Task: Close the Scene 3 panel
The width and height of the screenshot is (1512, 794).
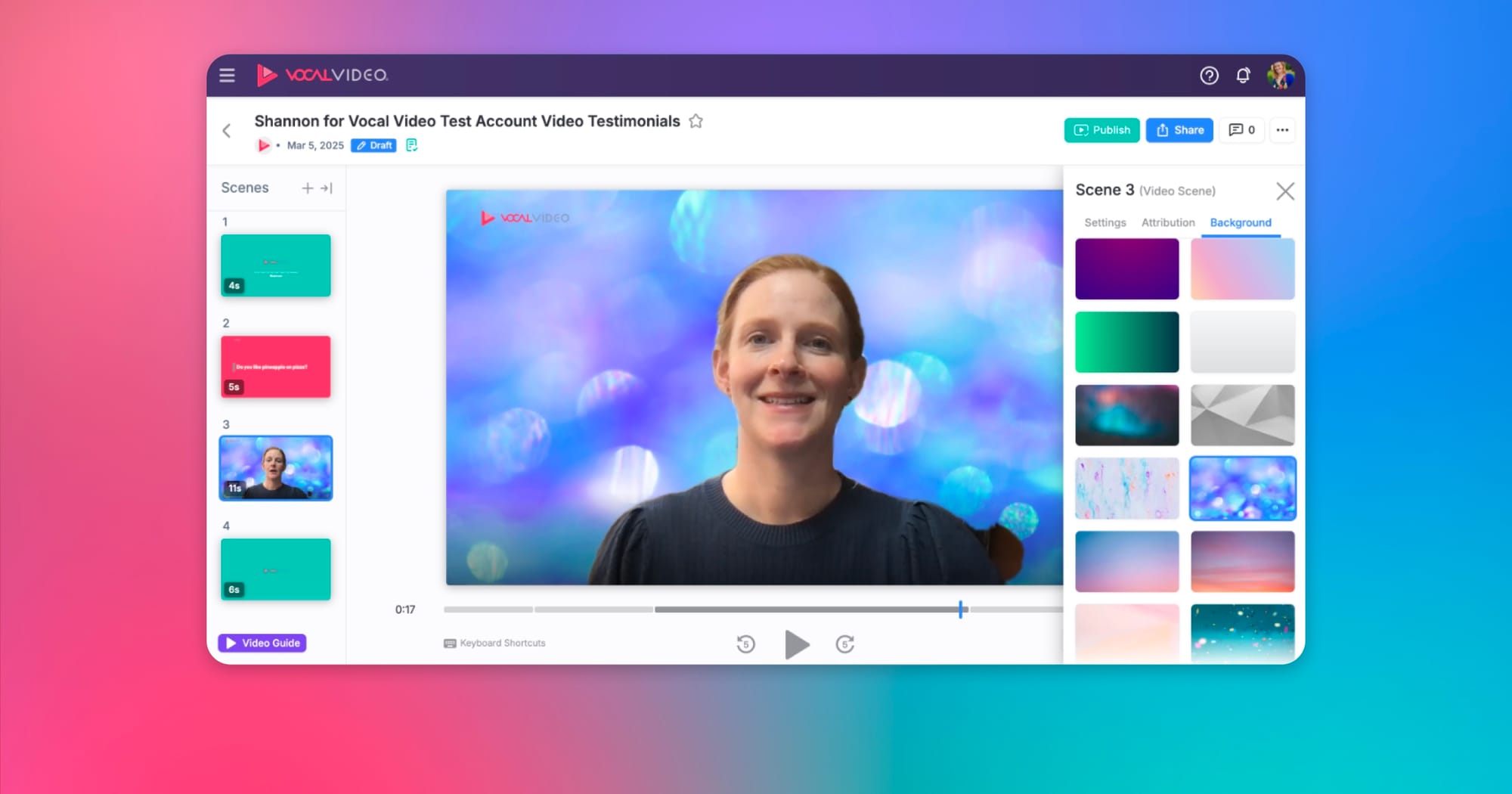Action: 1285,191
